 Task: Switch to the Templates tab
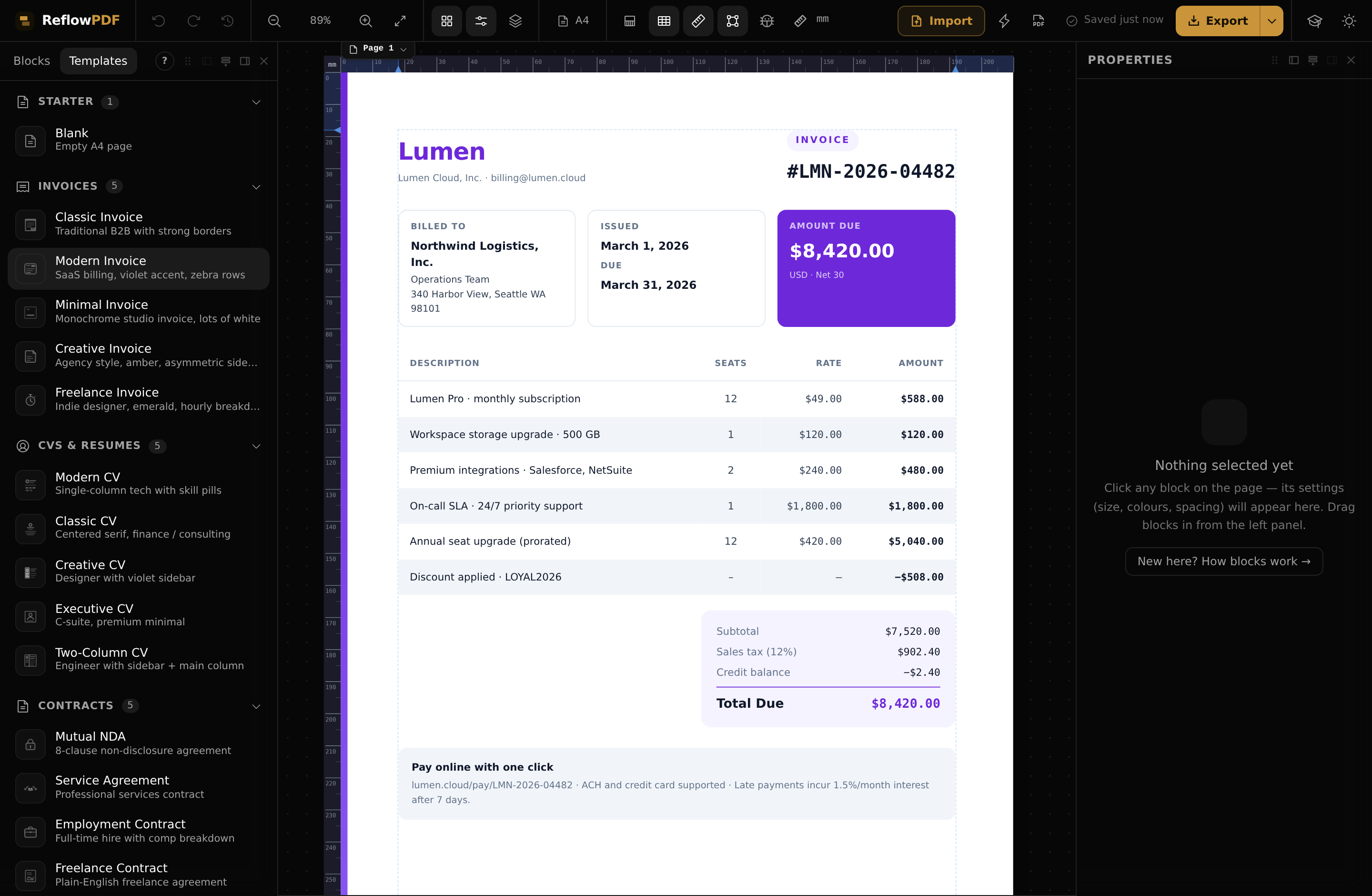point(98,61)
